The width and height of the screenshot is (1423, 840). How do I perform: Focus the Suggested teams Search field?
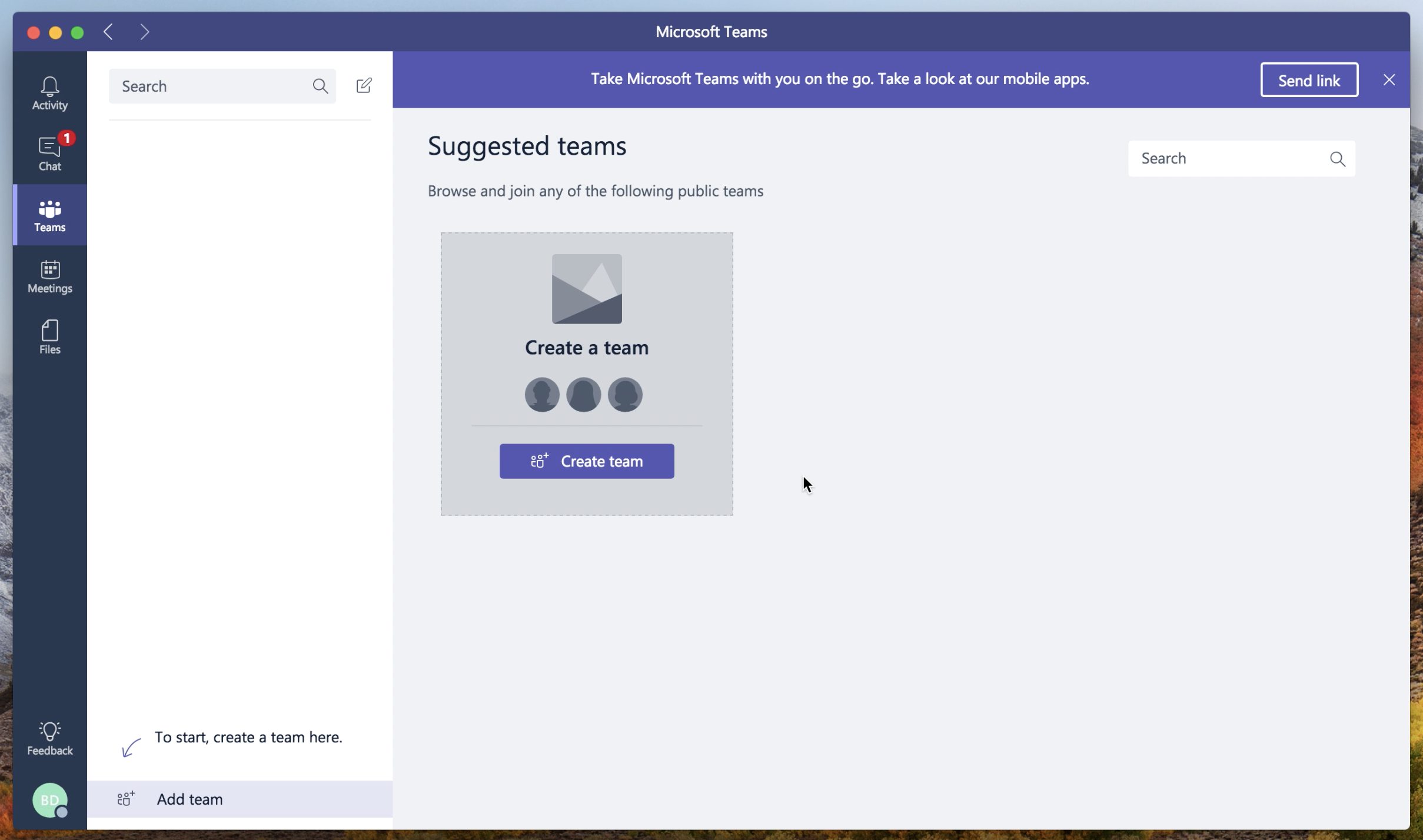(1230, 159)
